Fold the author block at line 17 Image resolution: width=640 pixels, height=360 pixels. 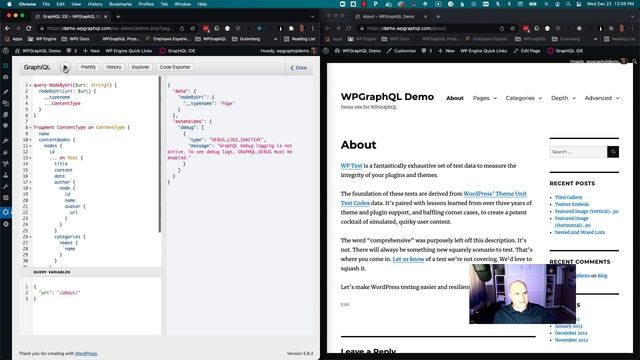[x=30, y=182]
